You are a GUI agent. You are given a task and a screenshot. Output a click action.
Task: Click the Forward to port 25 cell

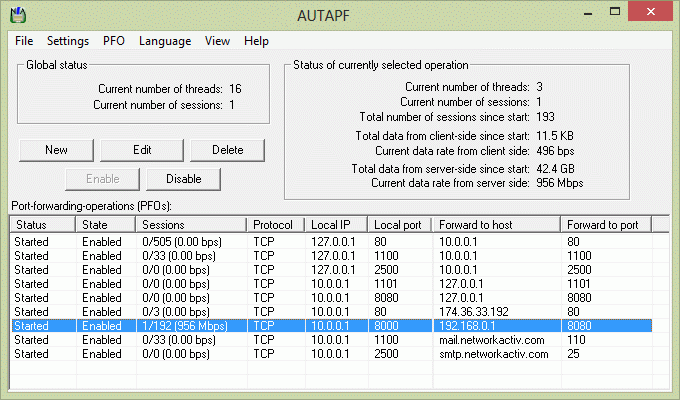tap(606, 354)
